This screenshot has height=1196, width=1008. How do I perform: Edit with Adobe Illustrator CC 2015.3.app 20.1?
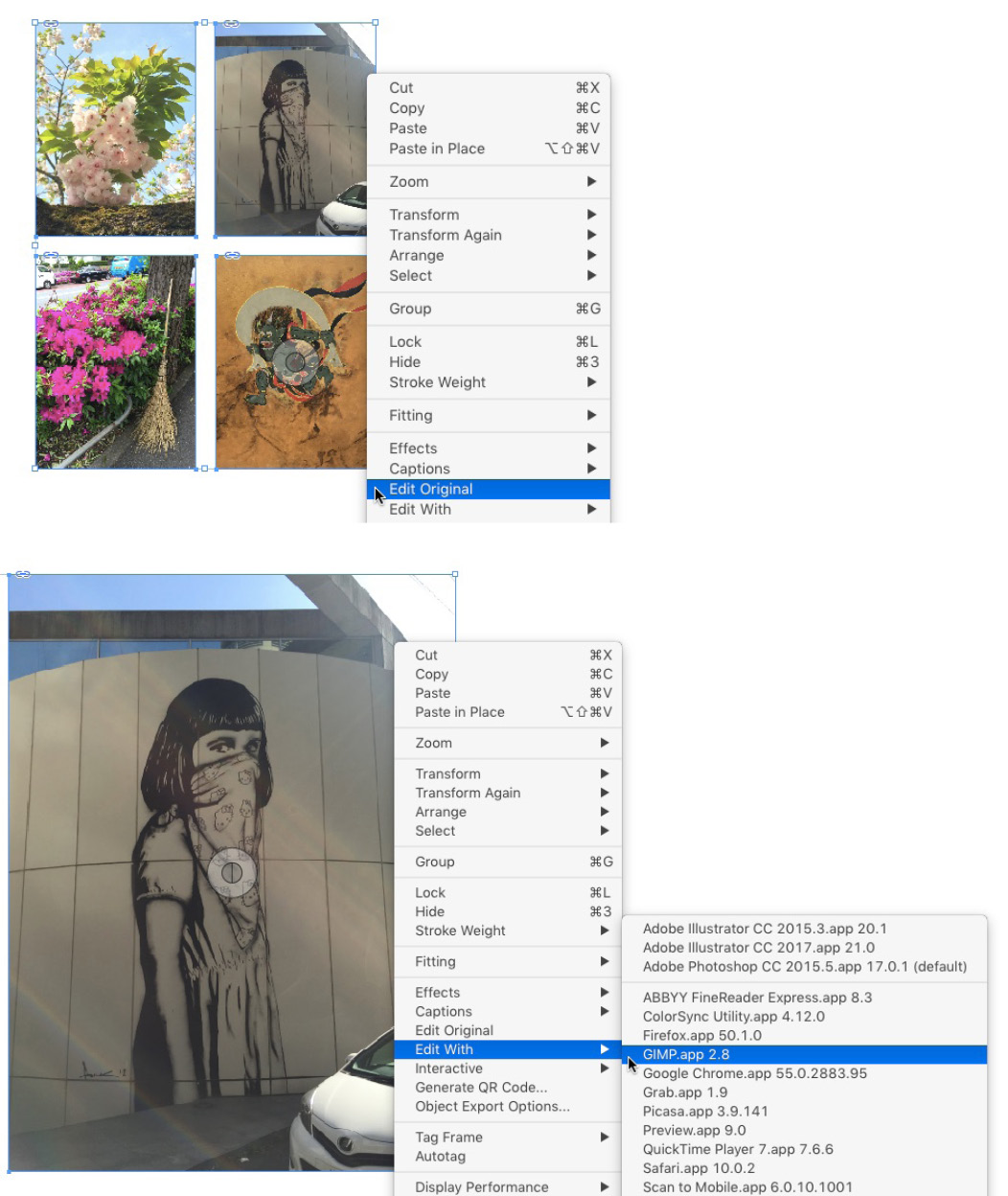(804, 928)
